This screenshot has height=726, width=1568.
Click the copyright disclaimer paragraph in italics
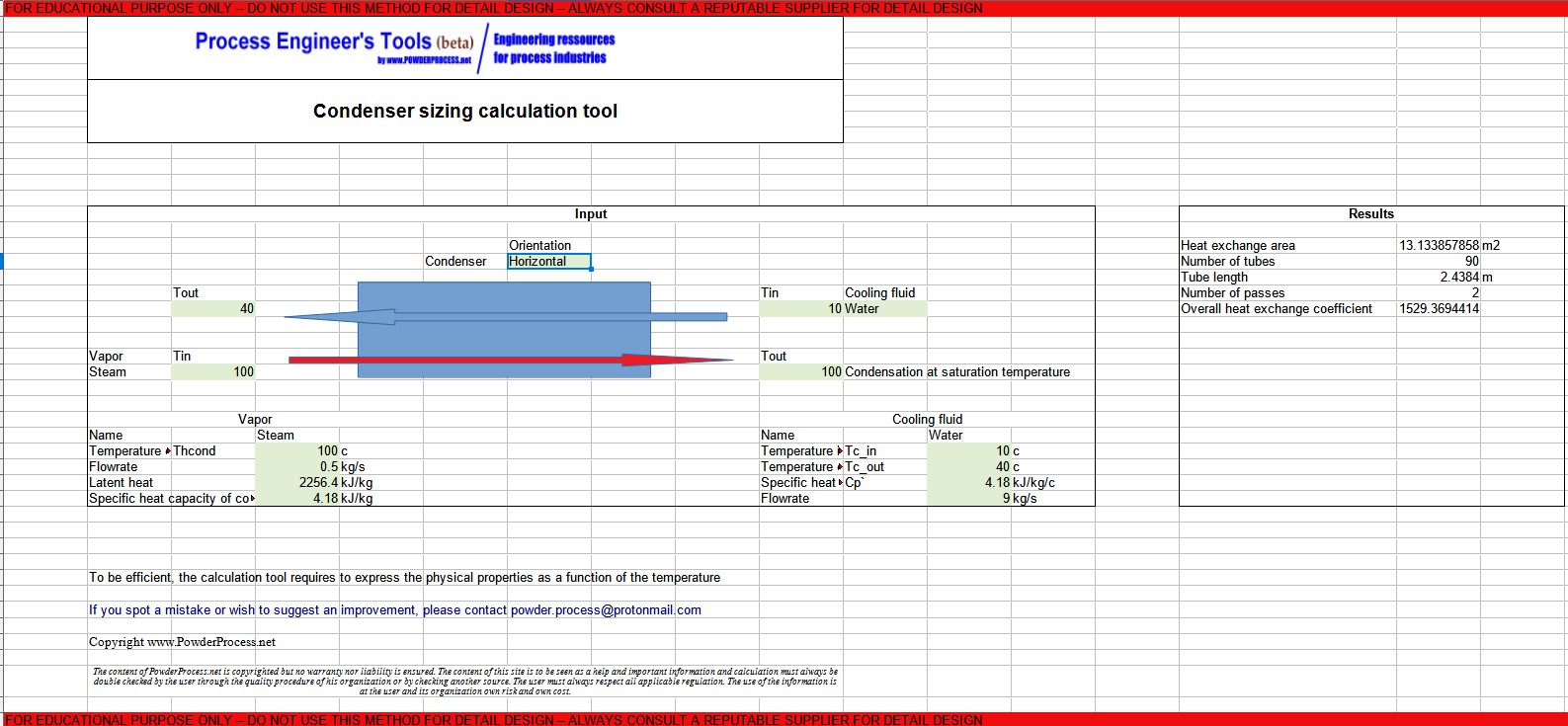[x=465, y=682]
